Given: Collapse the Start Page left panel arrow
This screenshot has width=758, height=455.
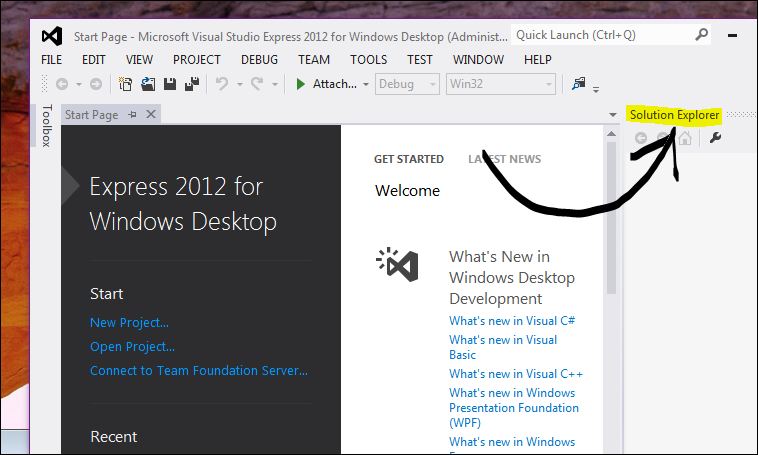Looking at the screenshot, I should tap(71, 185).
